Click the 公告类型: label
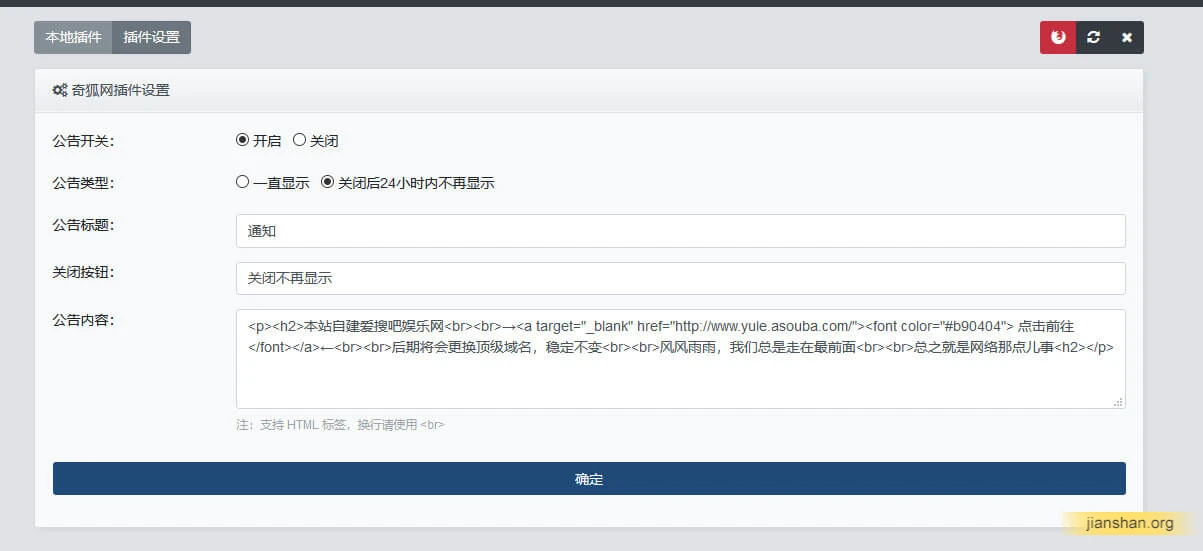The image size is (1203, 551). 83,183
